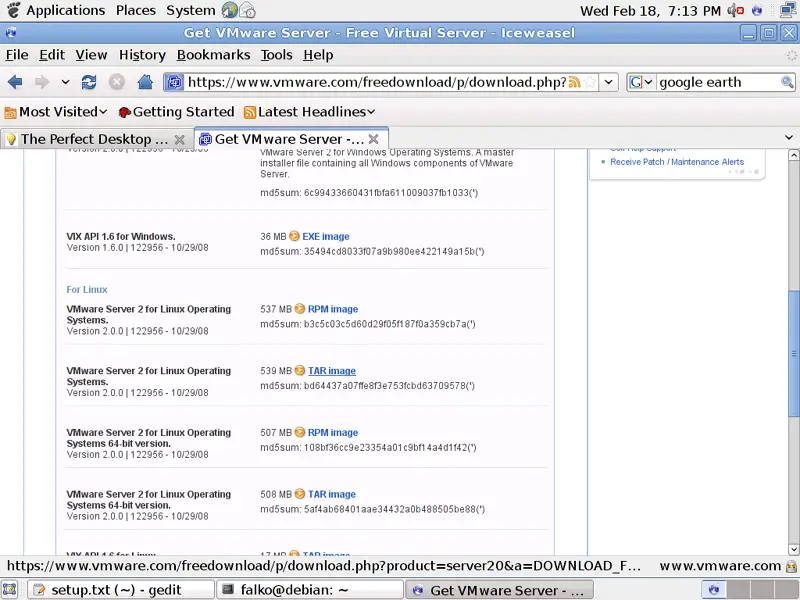
Task: Click the 508 MB TAR image link
Action: pyautogui.click(x=332, y=494)
